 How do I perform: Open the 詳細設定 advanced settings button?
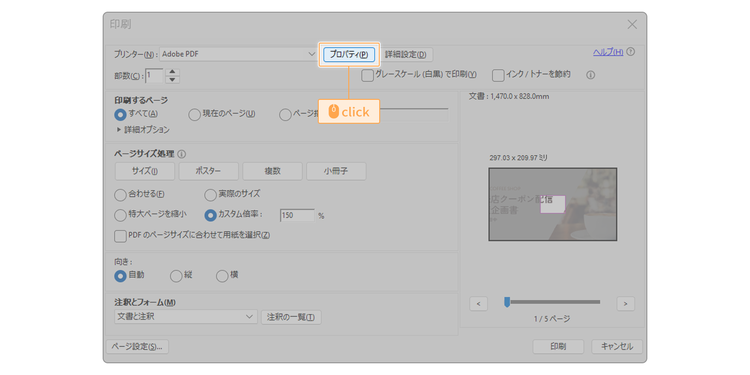(406, 55)
